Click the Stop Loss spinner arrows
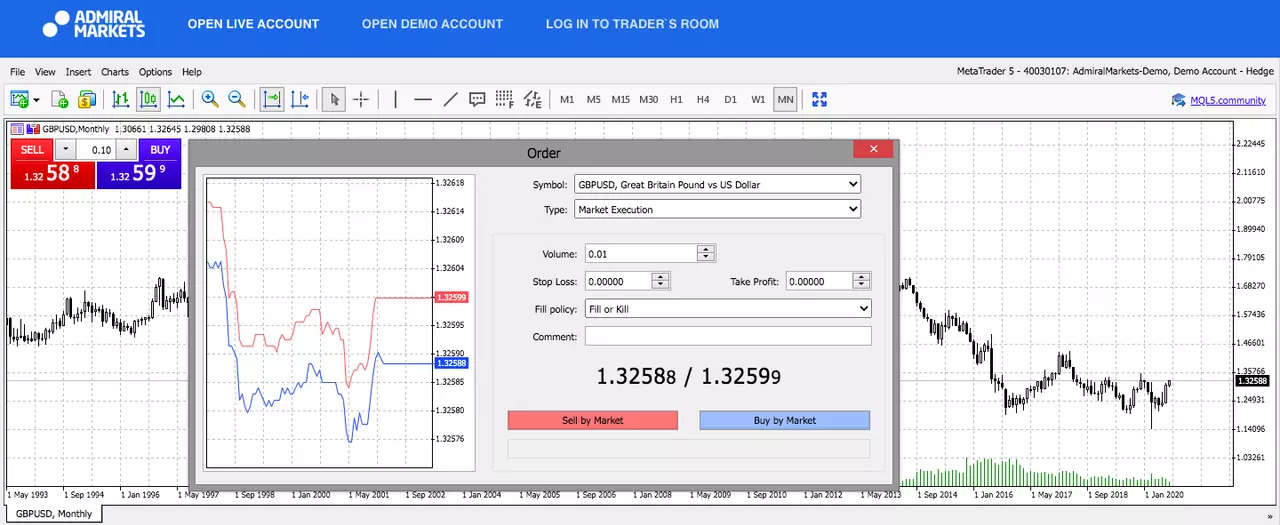This screenshot has width=1280, height=525. click(x=660, y=282)
